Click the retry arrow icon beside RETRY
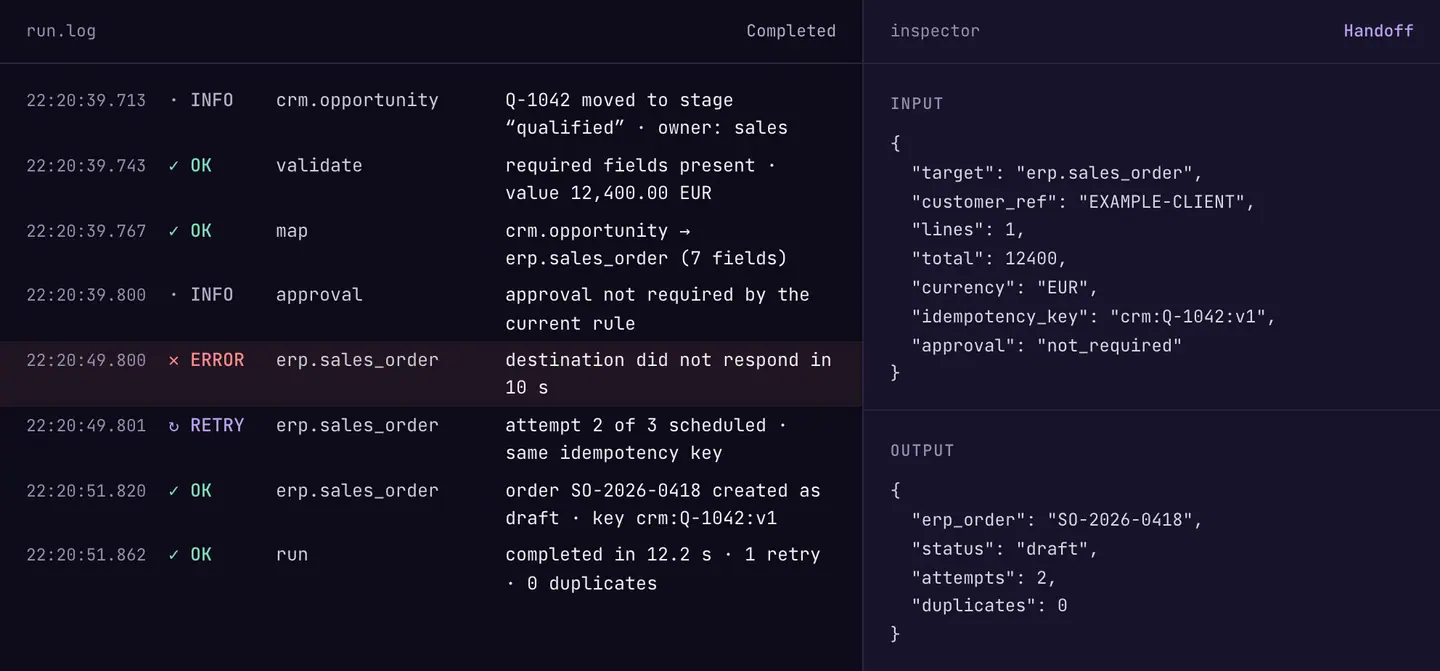Viewport: 1440px width, 671px height. (x=174, y=425)
